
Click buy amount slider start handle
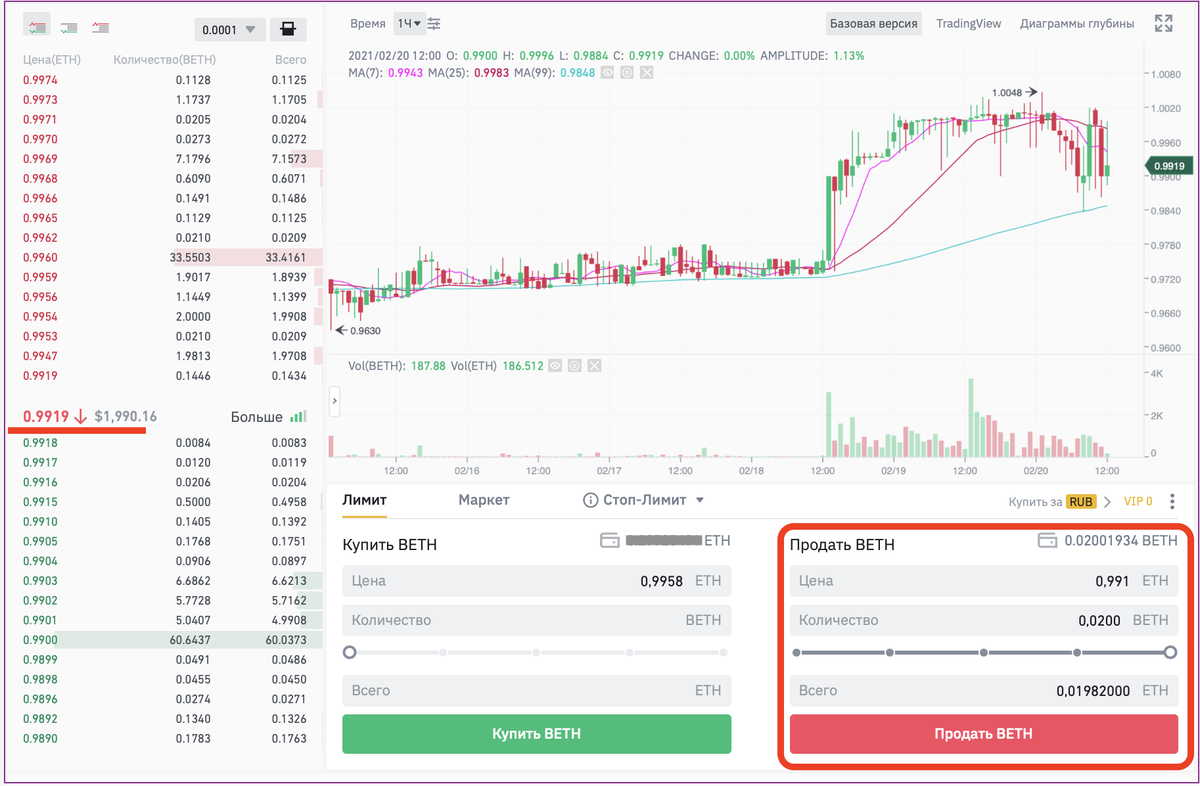pyautogui.click(x=349, y=653)
